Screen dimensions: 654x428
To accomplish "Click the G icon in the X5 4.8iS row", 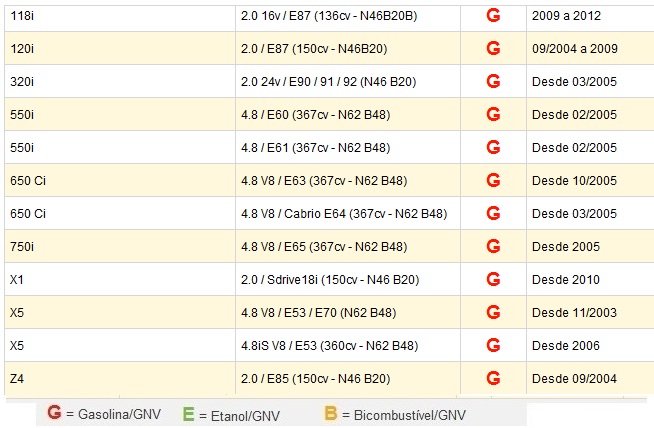I will (x=493, y=345).
